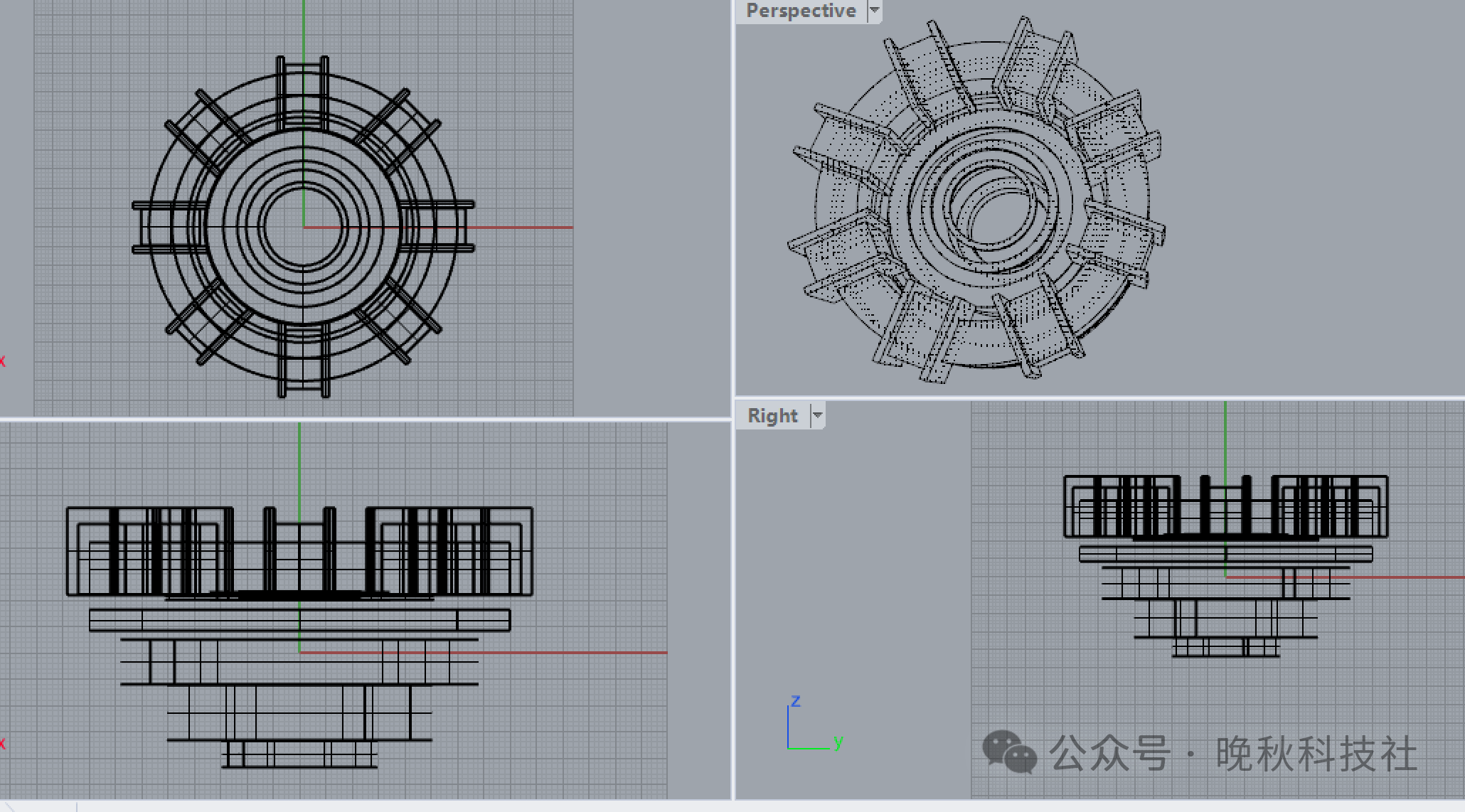The image size is (1465, 812).
Task: Click the Right viewport title label
Action: tap(772, 415)
